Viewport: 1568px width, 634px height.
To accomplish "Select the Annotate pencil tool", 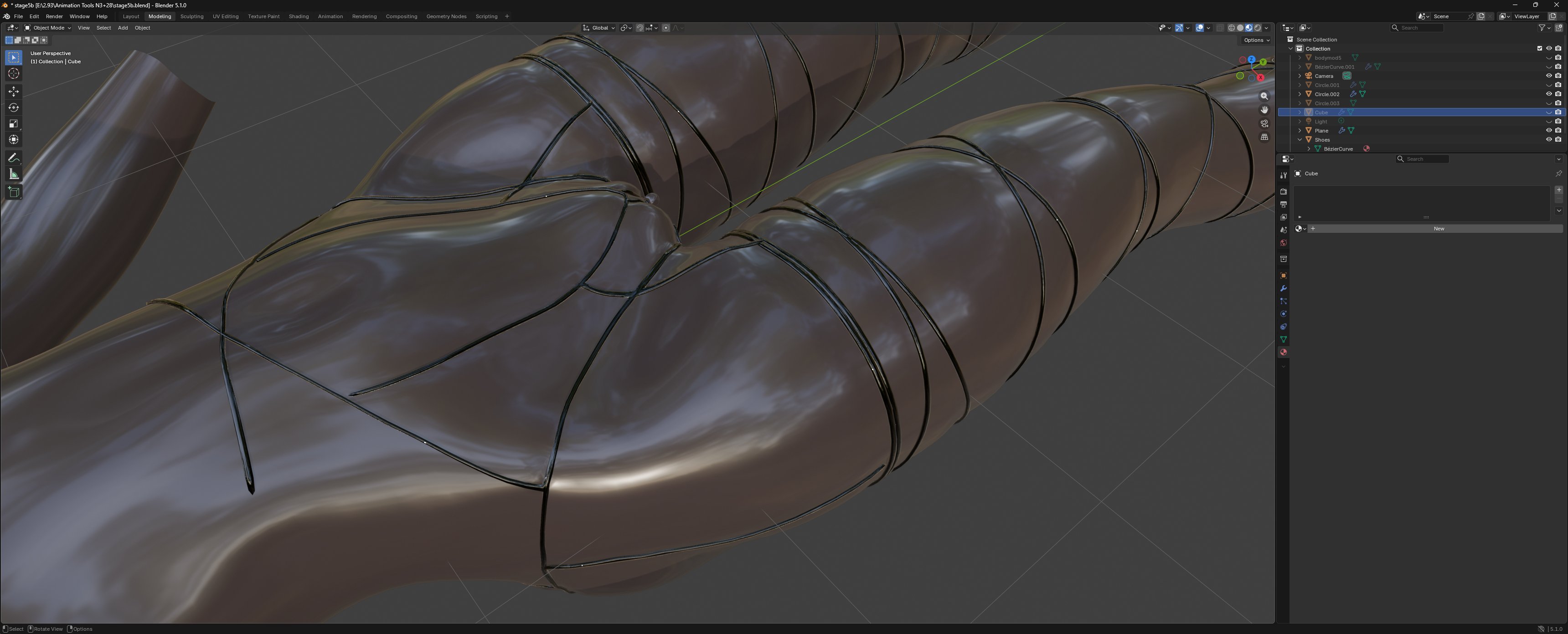I will click(x=13, y=158).
